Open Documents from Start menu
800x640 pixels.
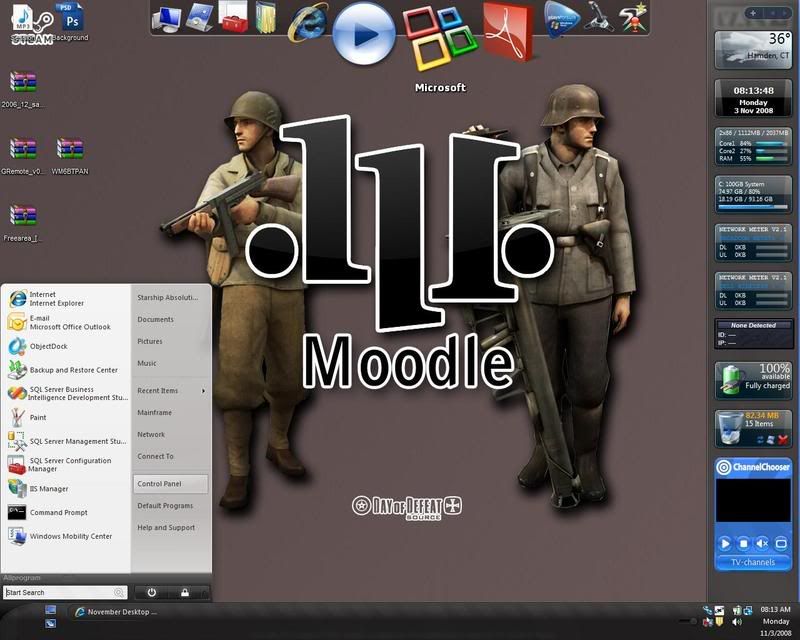pos(170,319)
